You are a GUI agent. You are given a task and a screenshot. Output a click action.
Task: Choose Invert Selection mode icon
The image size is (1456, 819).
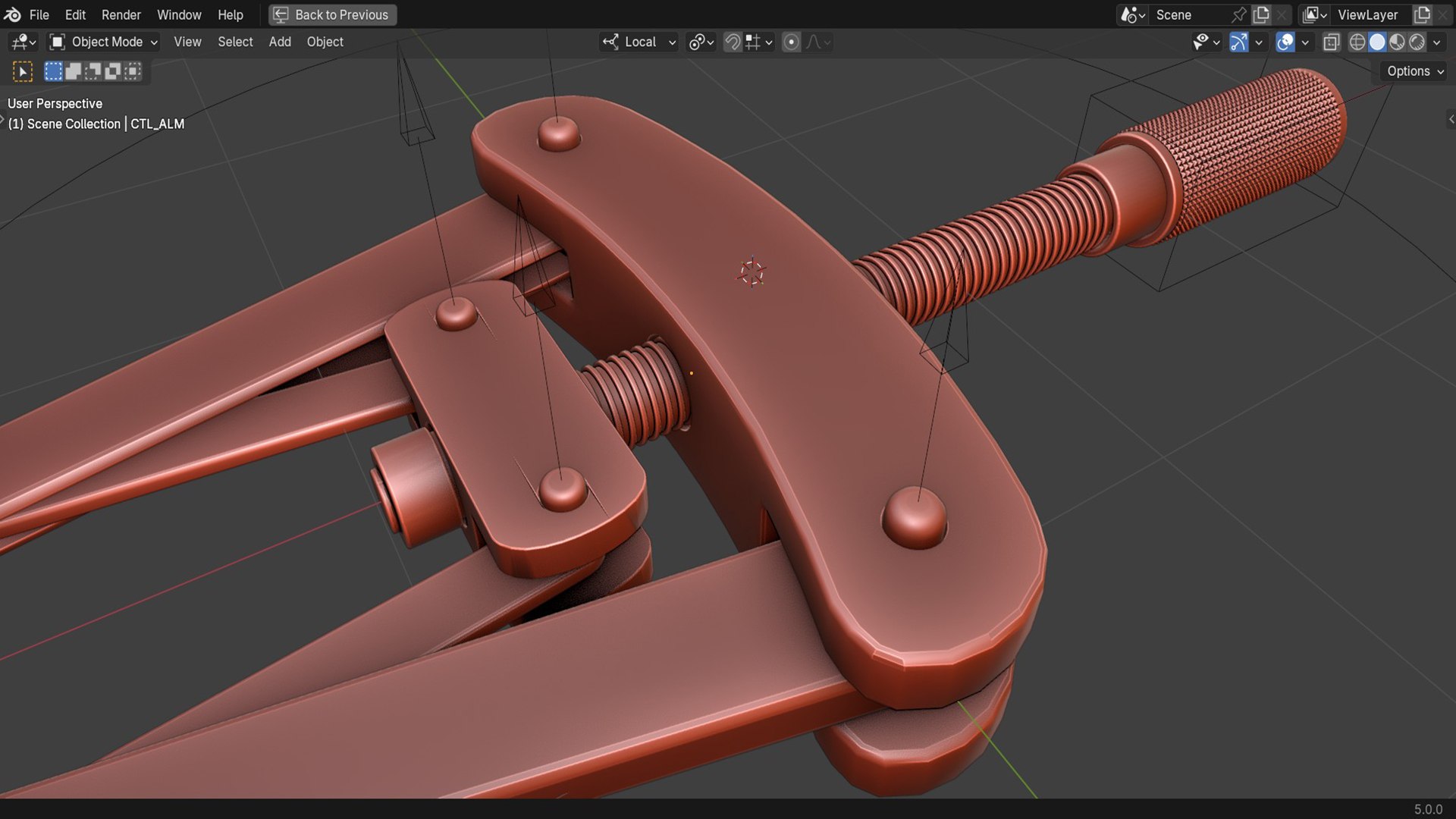coord(112,71)
